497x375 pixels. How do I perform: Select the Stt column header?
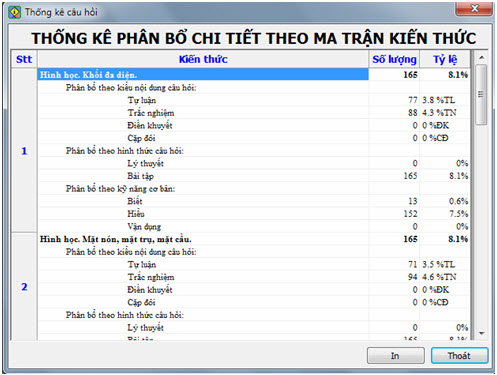click(24, 59)
